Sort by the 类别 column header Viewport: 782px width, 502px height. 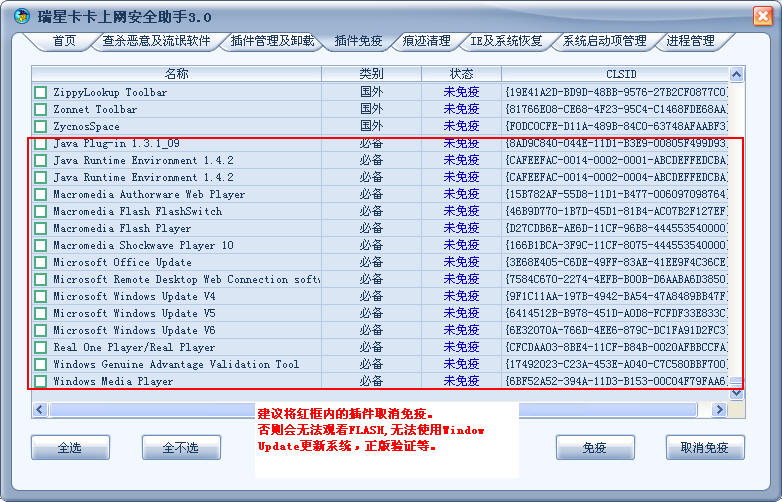tap(372, 74)
